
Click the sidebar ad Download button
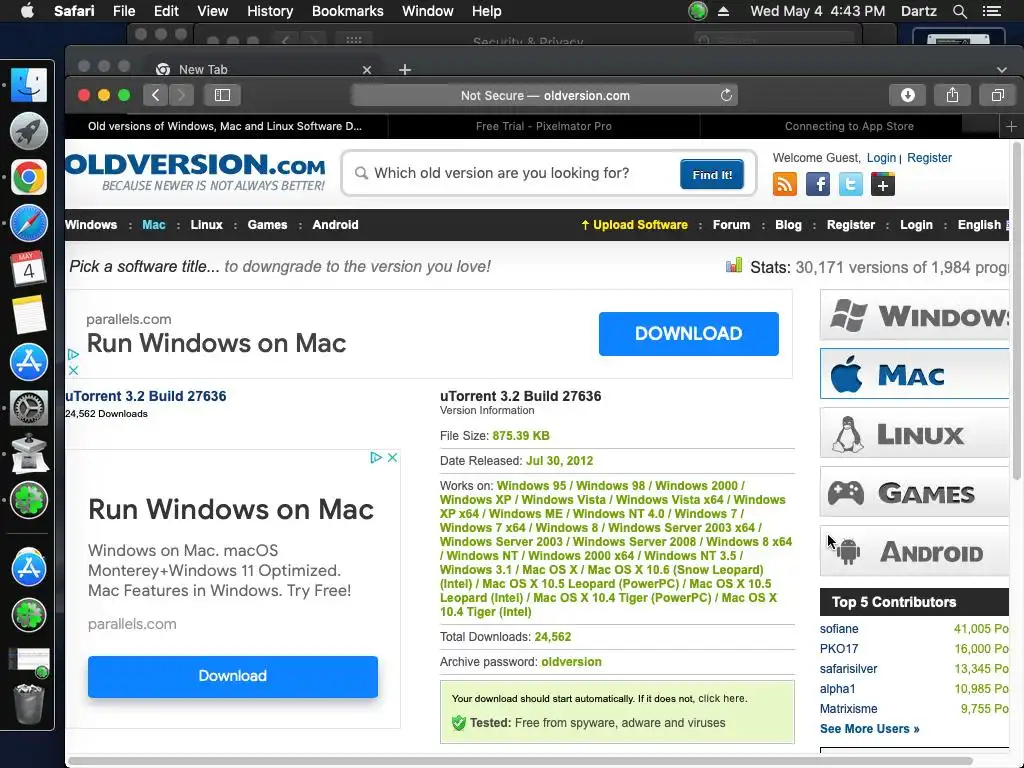232,676
